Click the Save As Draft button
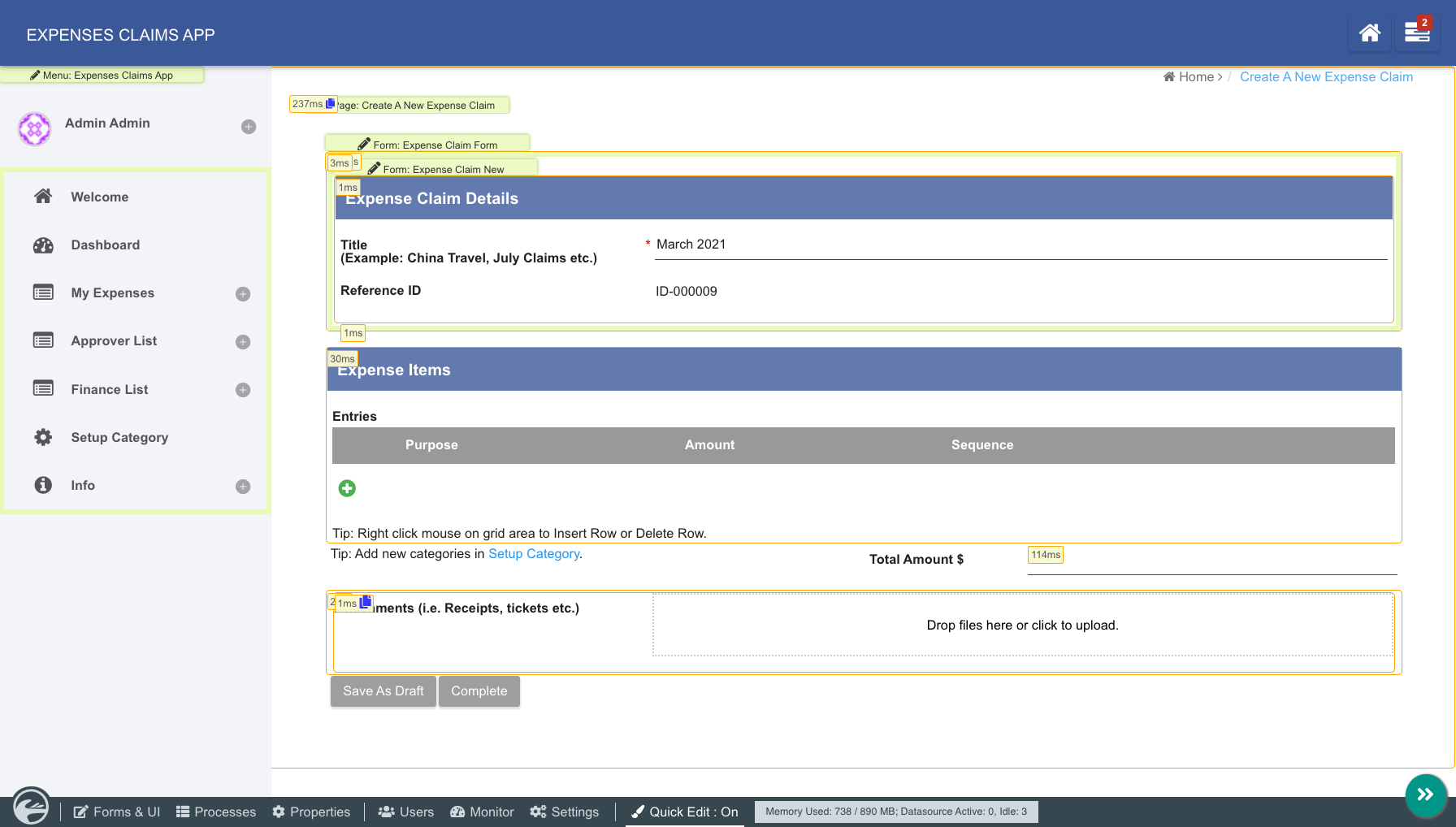The width and height of the screenshot is (1456, 827). click(383, 691)
